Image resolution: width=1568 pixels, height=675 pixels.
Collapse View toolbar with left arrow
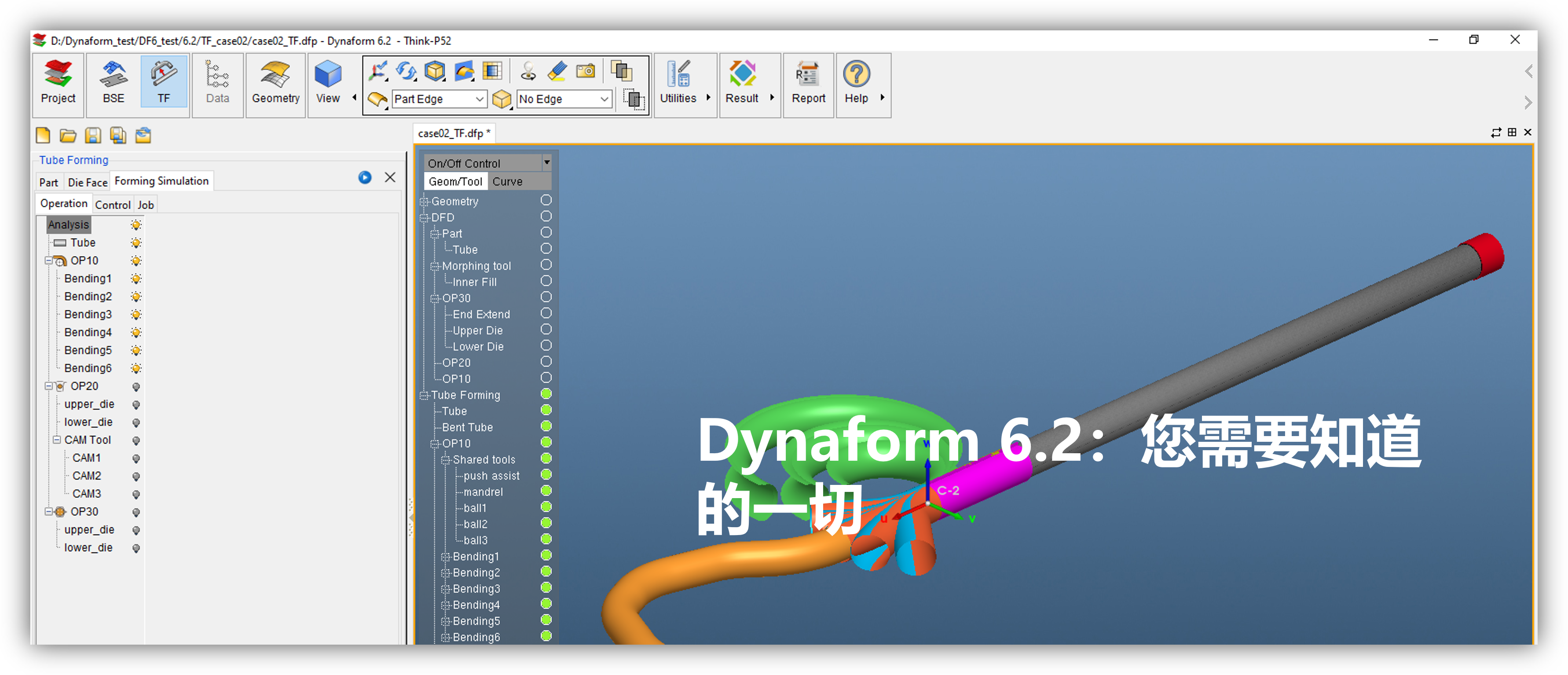(x=354, y=97)
